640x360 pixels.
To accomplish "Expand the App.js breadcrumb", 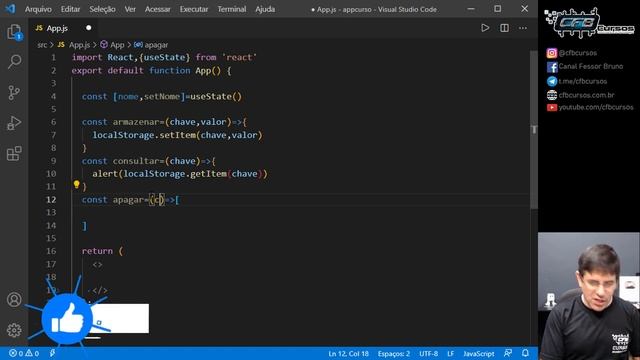I will tap(74, 45).
